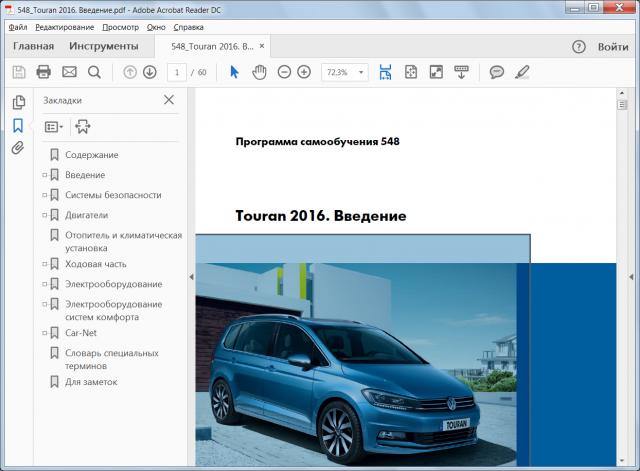Zoom in with plus icon
The width and height of the screenshot is (640, 471).
coord(304,72)
